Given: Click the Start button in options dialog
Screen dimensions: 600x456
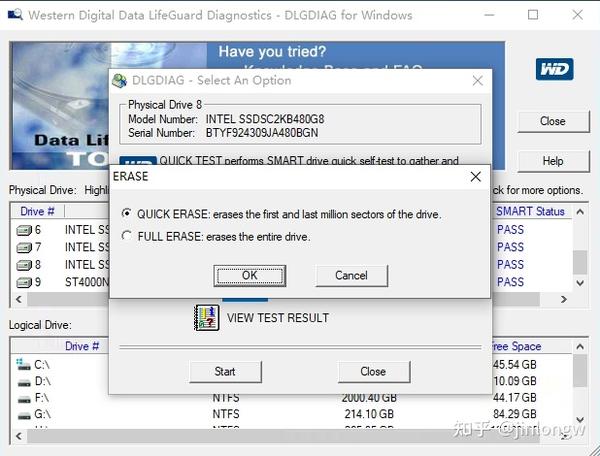Looking at the screenshot, I should [225, 372].
